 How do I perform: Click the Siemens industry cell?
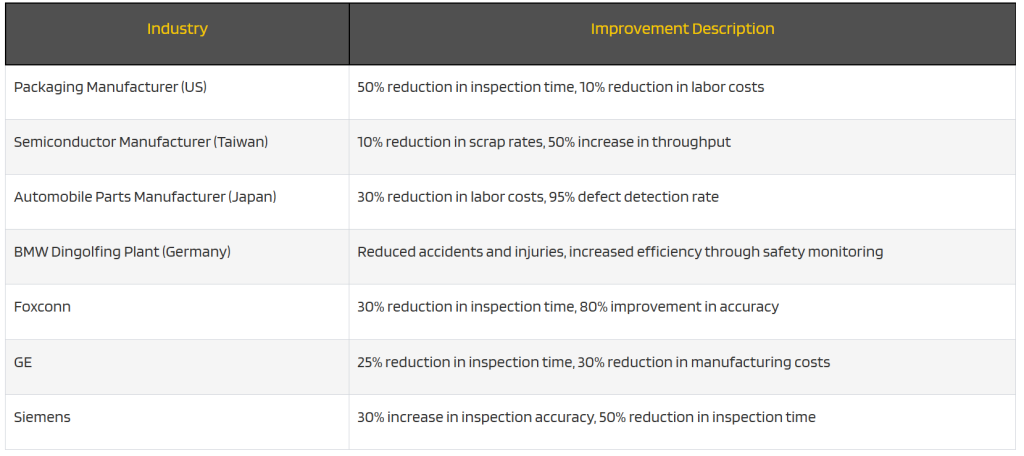(42, 417)
